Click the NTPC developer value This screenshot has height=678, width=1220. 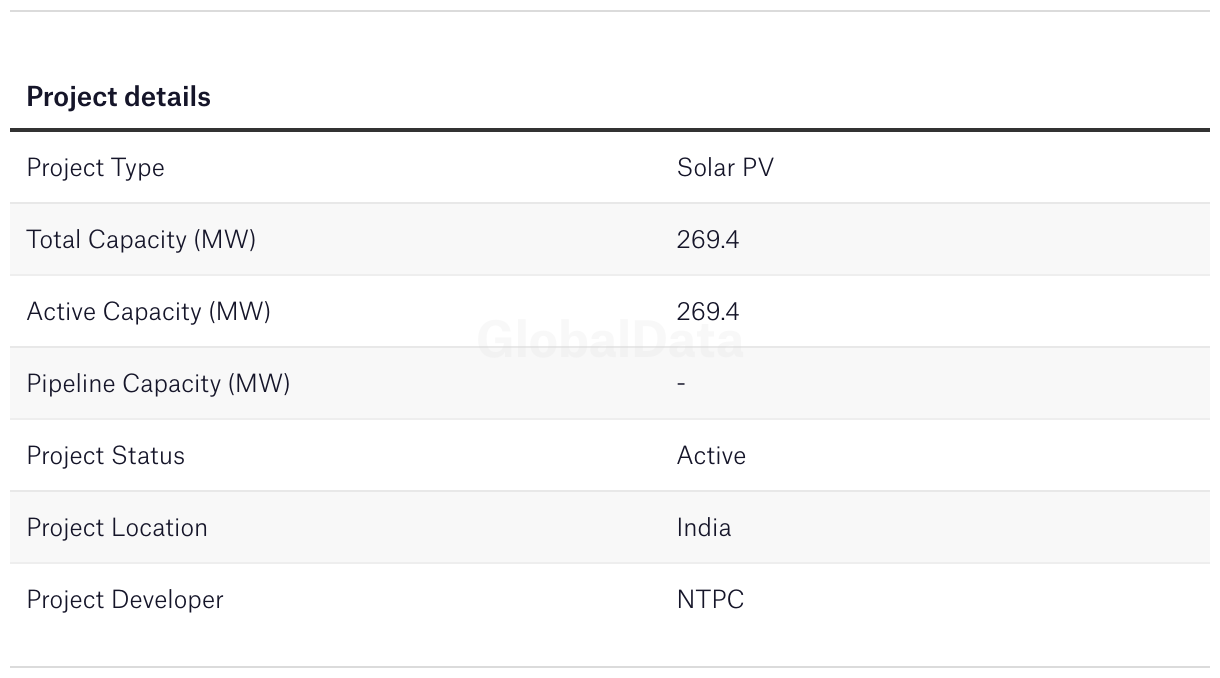pyautogui.click(x=710, y=599)
